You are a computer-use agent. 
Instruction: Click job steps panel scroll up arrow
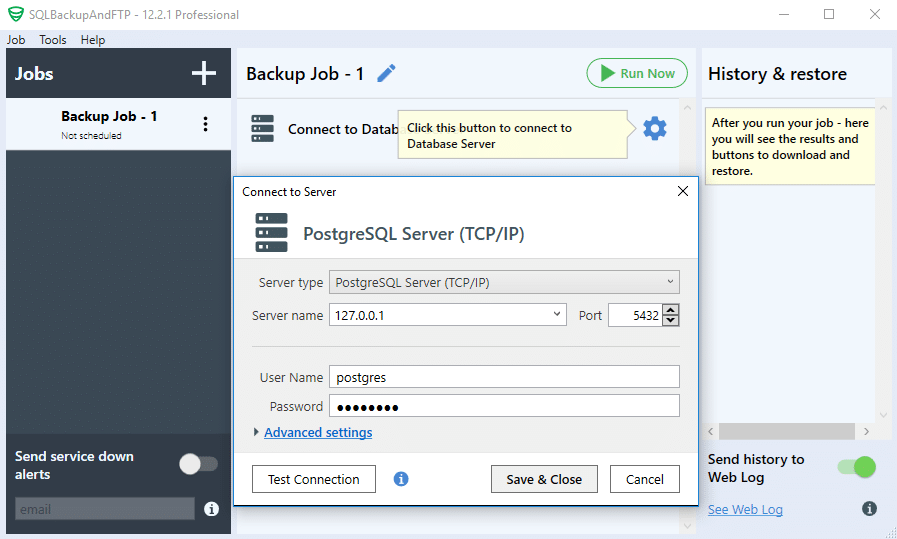687,108
